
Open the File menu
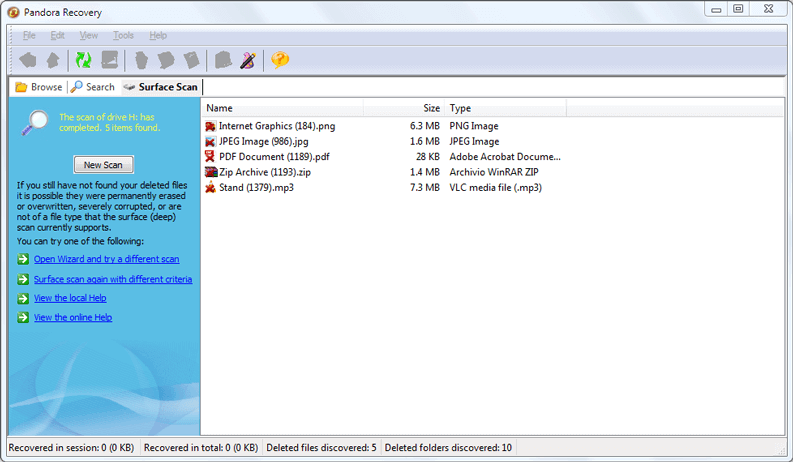click(29, 35)
